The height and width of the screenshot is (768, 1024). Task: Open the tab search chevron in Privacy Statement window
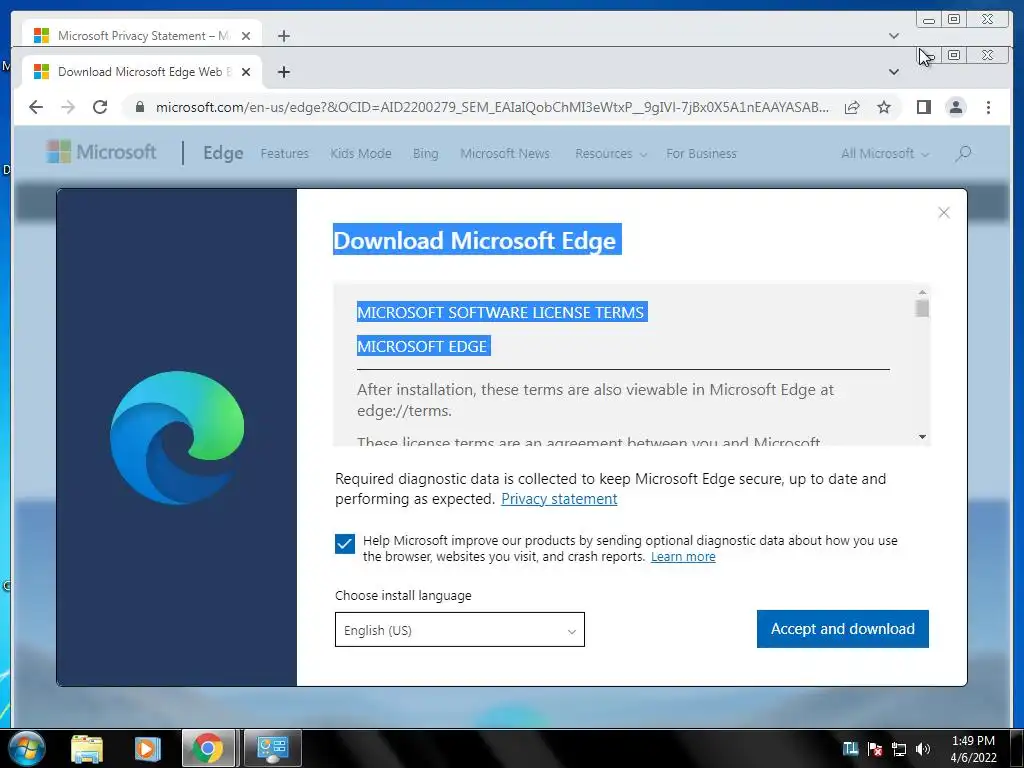tap(894, 36)
